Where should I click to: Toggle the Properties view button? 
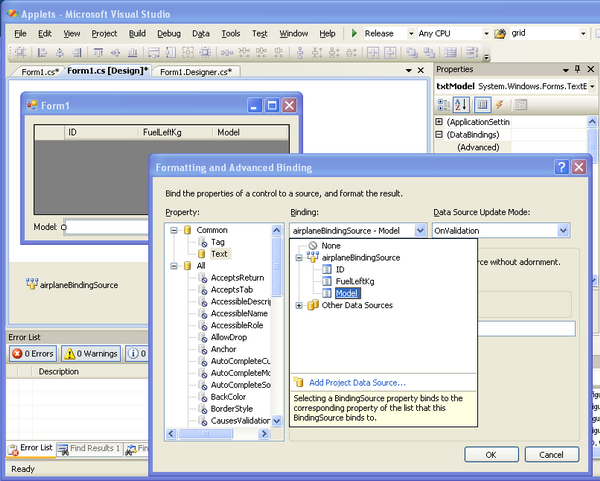483,104
